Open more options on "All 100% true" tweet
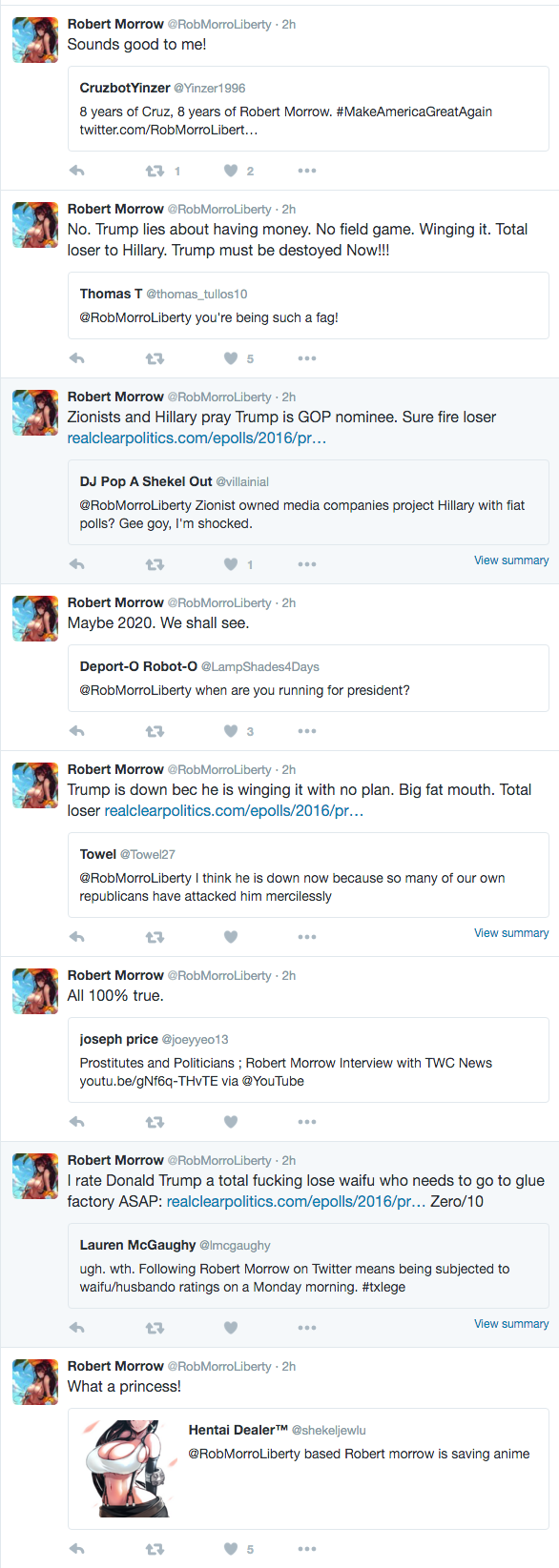This screenshot has width=559, height=1568. [x=306, y=1122]
